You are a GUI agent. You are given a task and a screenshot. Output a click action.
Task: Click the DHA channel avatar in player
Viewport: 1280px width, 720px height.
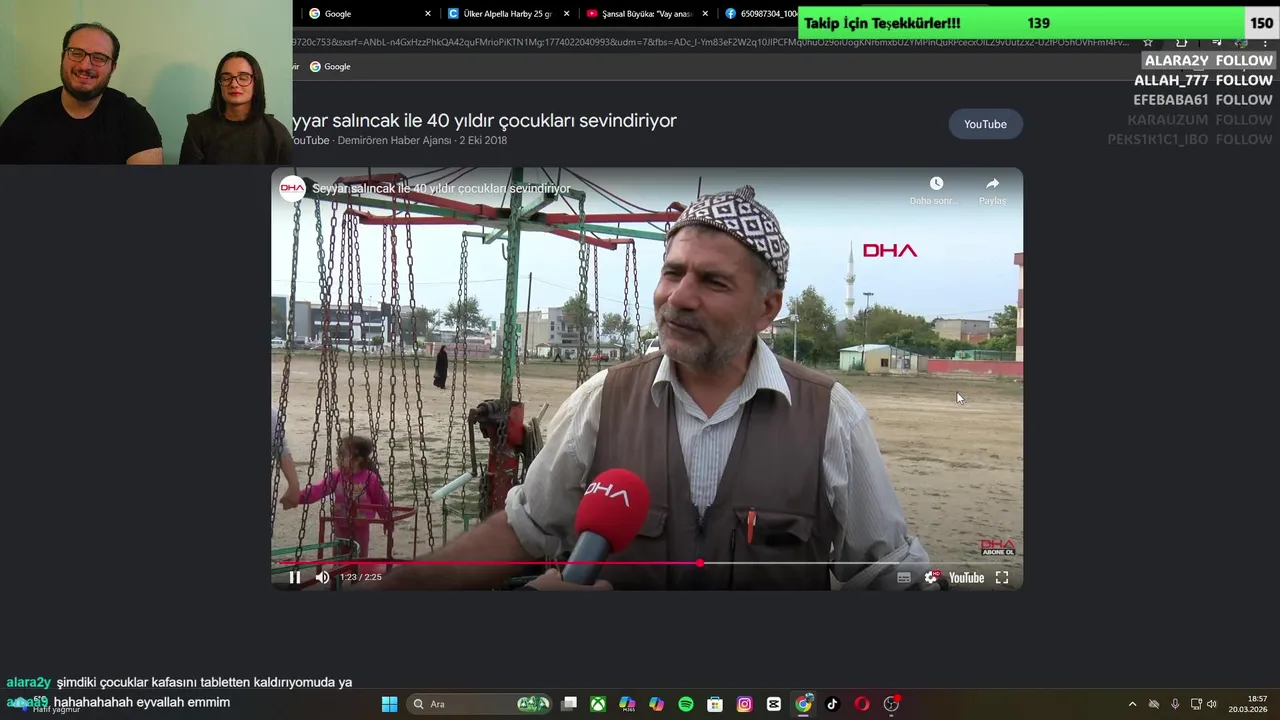(292, 188)
